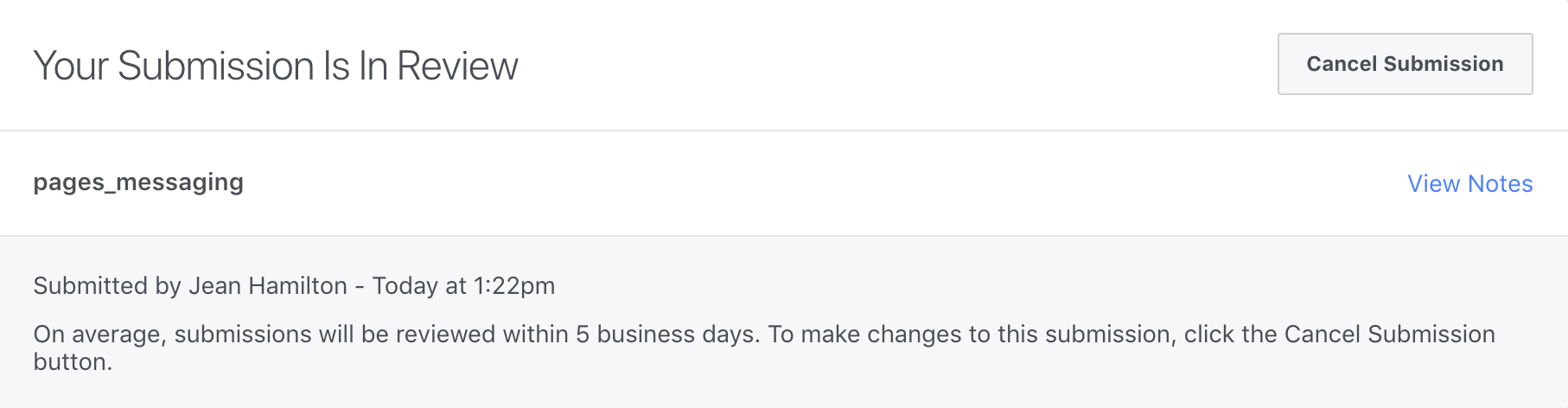This screenshot has width=1568, height=408.
Task: Select the name Jean Hamilton
Action: coord(268,285)
